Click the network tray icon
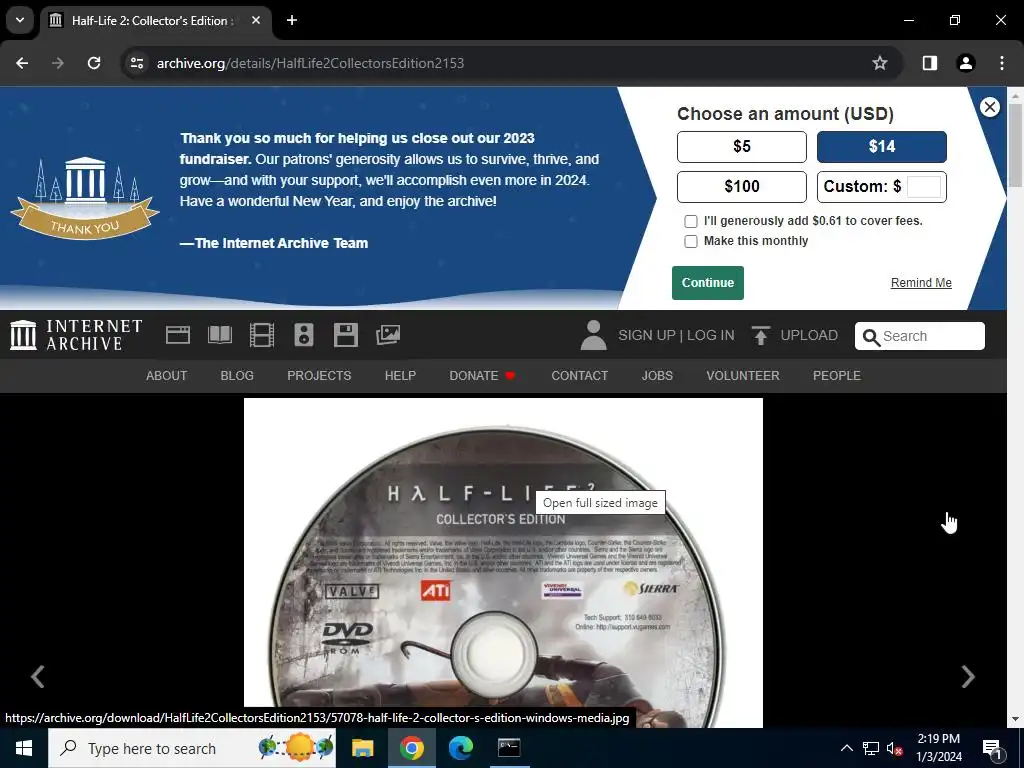Screen dimensions: 1024x768 871,749
